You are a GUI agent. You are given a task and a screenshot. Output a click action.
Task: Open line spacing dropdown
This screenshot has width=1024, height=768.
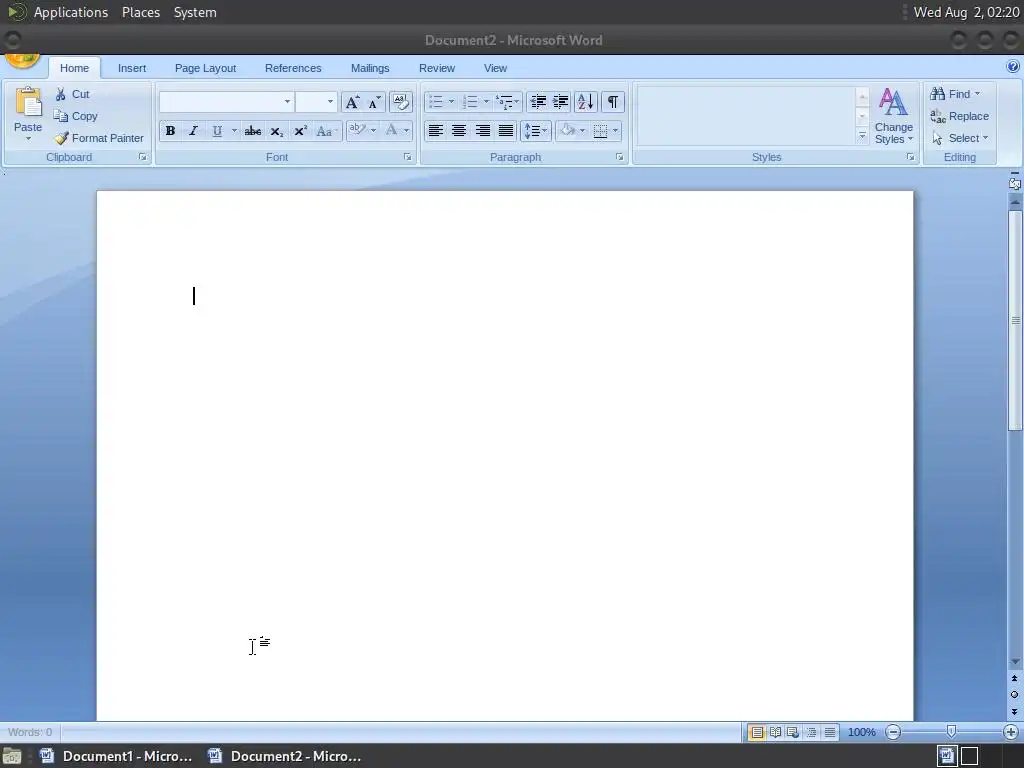point(543,131)
